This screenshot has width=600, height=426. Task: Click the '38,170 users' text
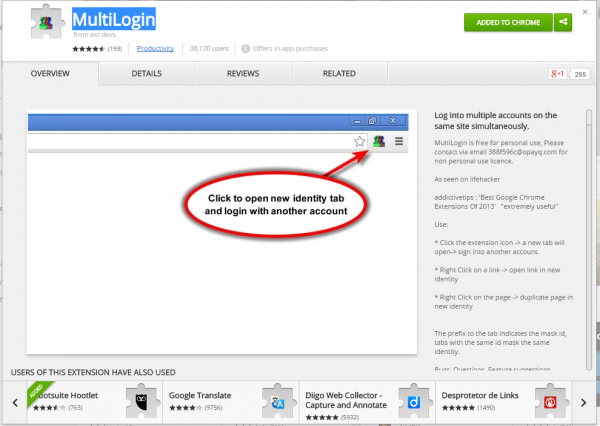(x=209, y=49)
